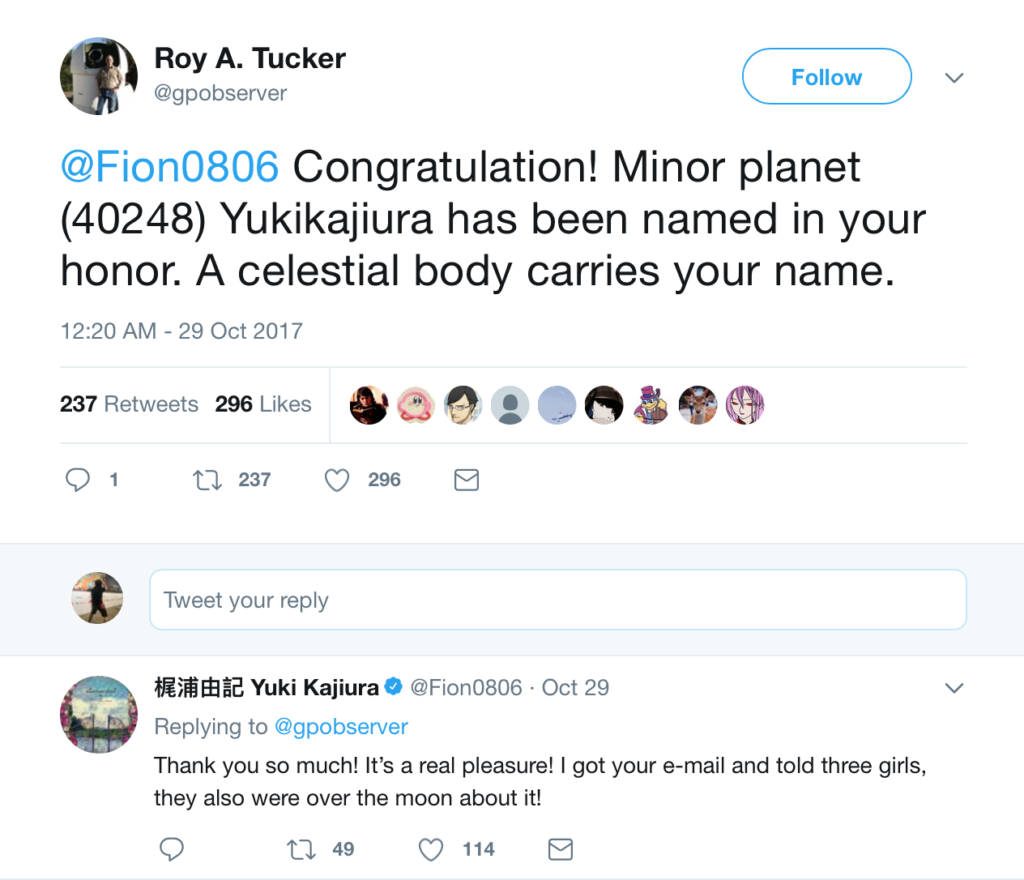Open the @gpobserver link in reply
Image resolution: width=1024 pixels, height=880 pixels.
point(342,726)
